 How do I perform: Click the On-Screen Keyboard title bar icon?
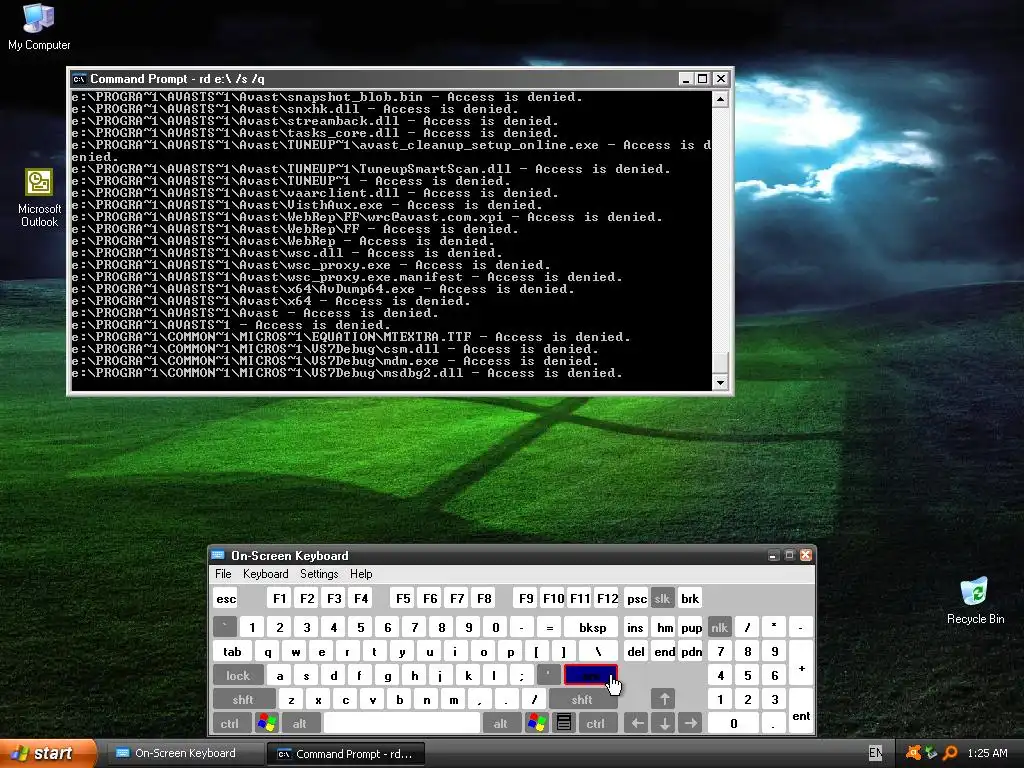pyautogui.click(x=218, y=555)
